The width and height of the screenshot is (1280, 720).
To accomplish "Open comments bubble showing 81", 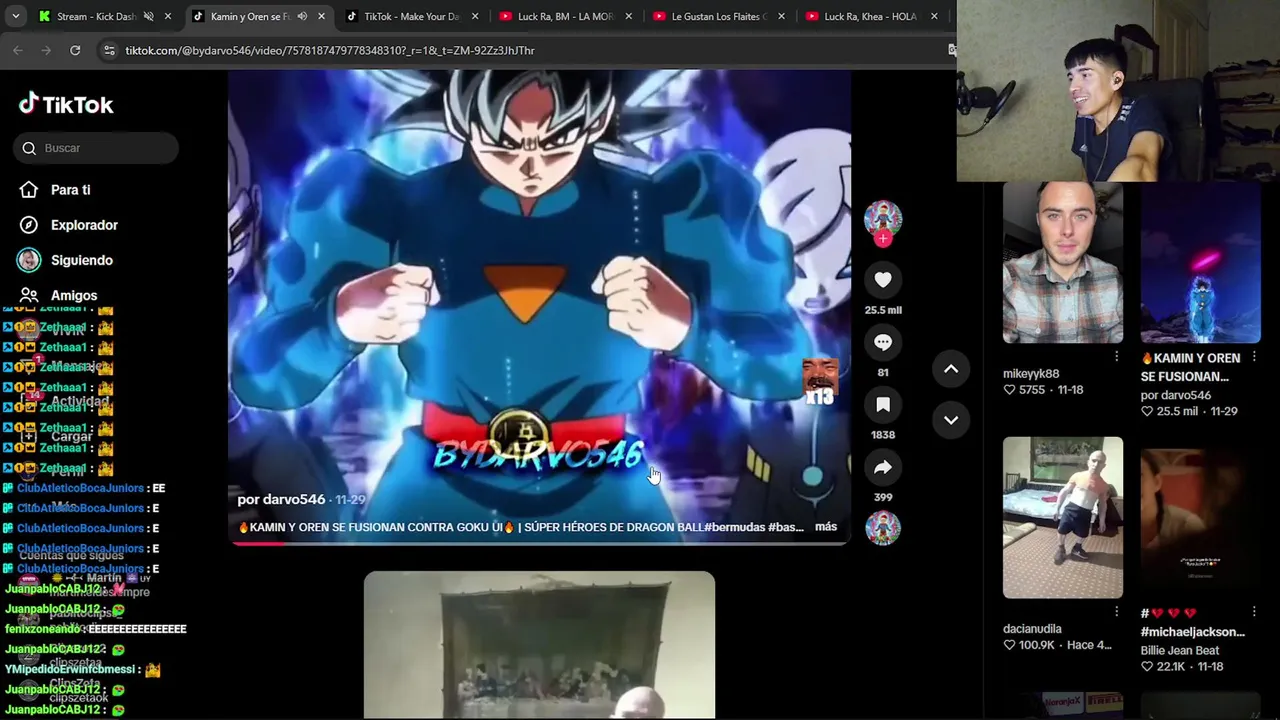I will click(882, 343).
